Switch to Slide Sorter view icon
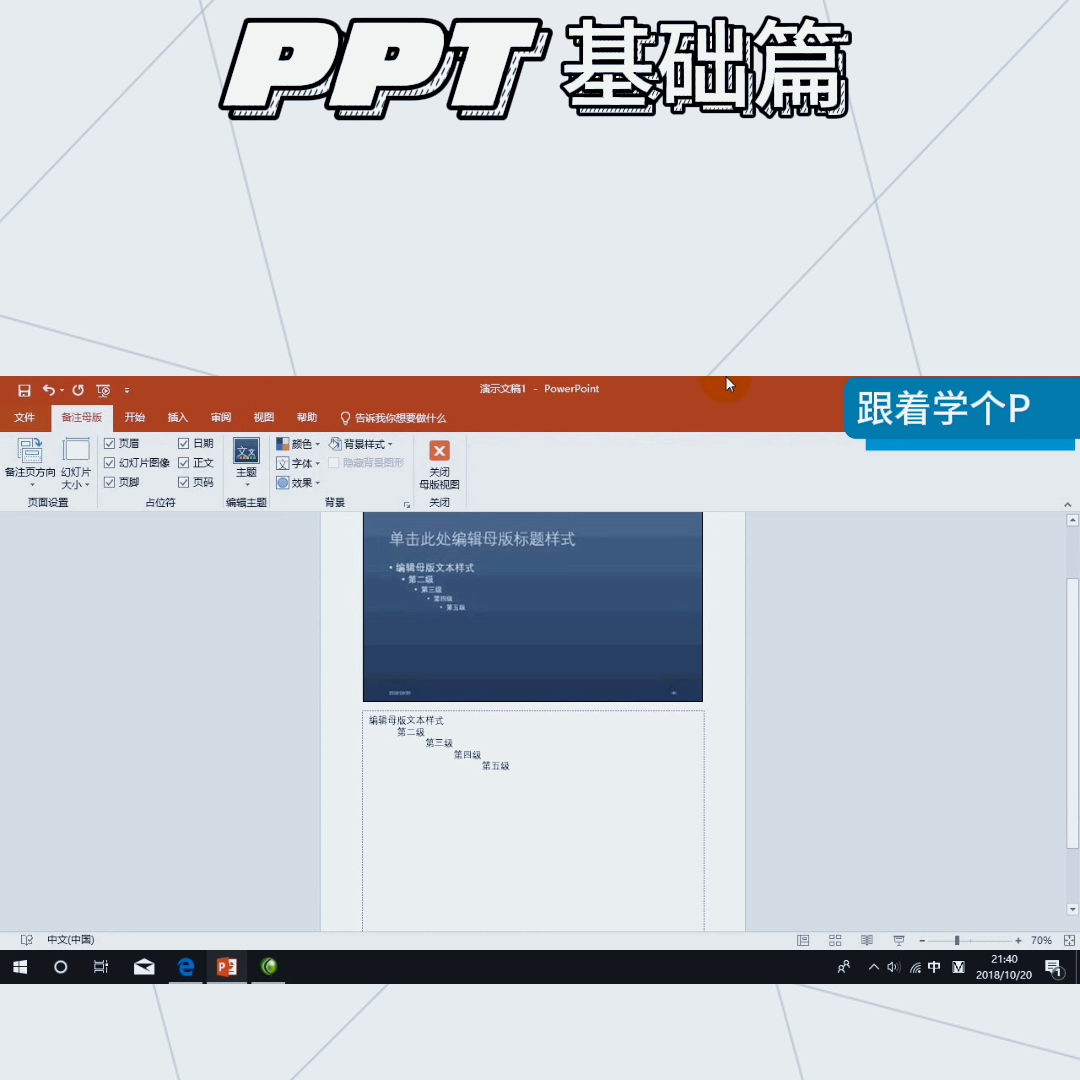This screenshot has height=1080, width=1080. click(835, 940)
